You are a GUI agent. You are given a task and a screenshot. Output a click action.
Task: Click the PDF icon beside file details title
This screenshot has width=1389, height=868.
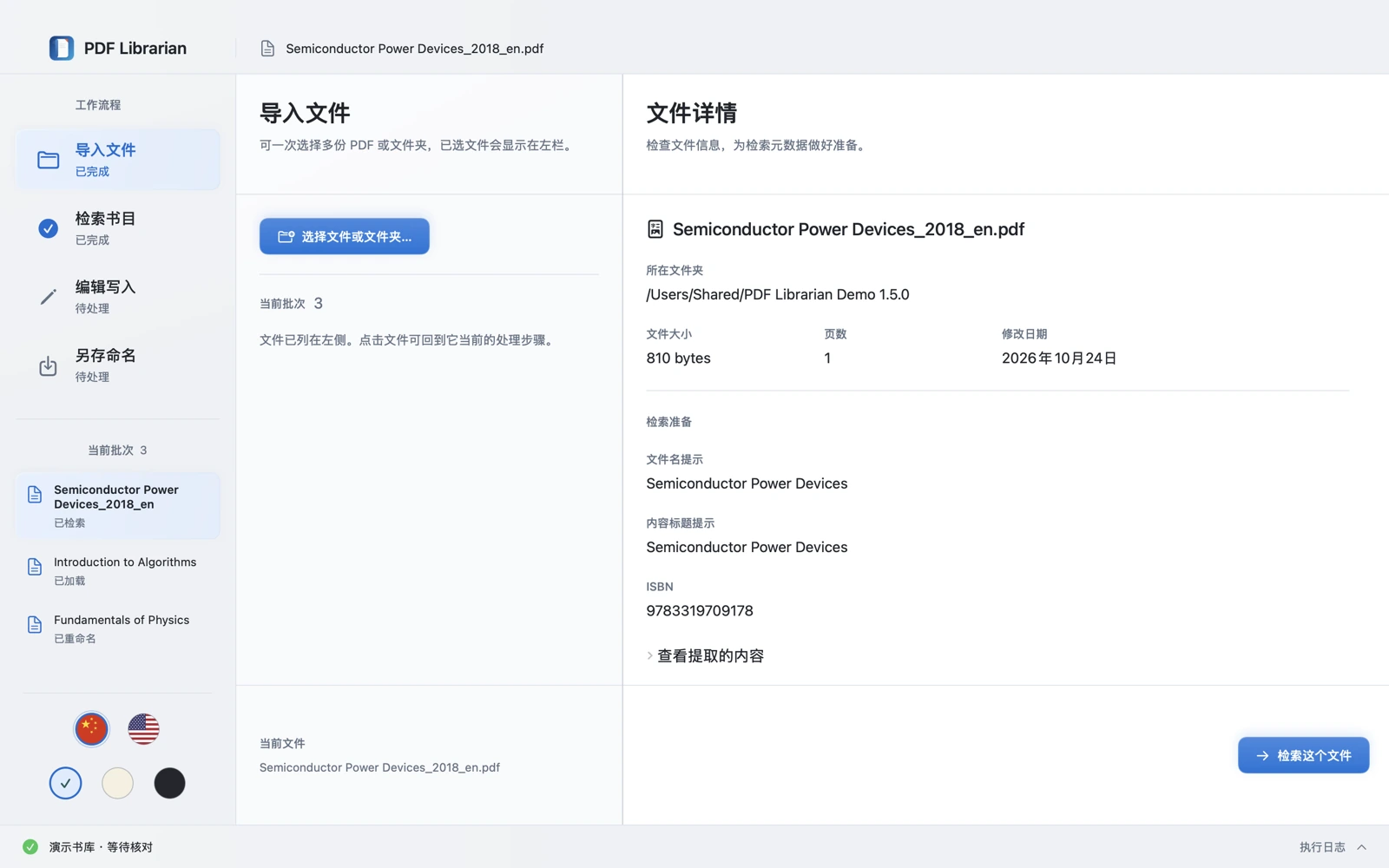point(655,229)
